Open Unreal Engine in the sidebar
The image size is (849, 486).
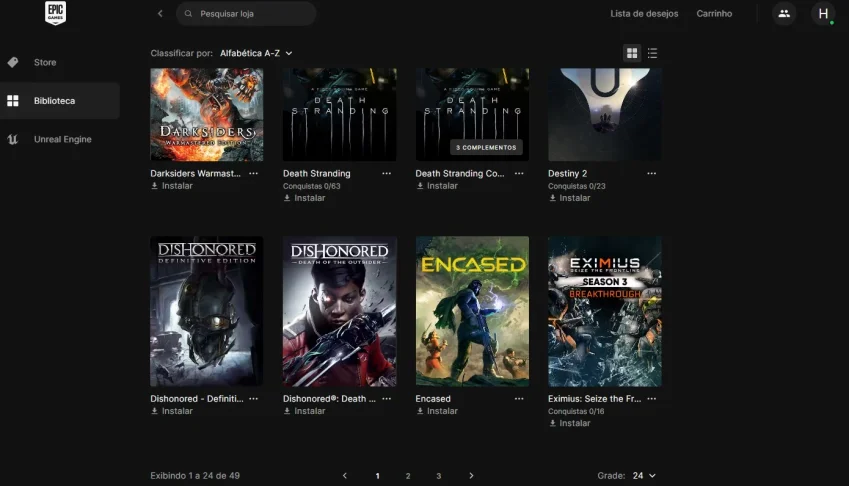click(x=60, y=139)
